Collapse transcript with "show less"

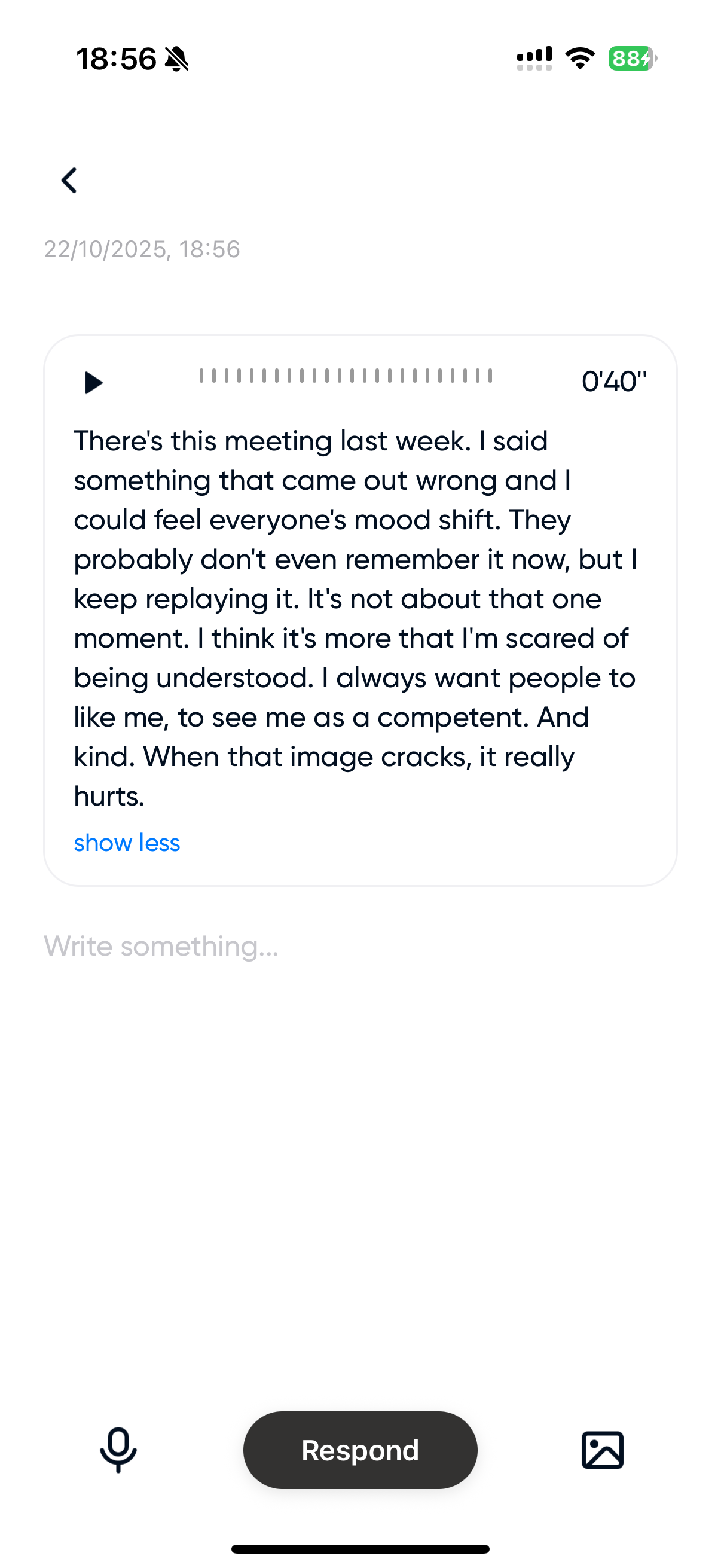pos(127,843)
